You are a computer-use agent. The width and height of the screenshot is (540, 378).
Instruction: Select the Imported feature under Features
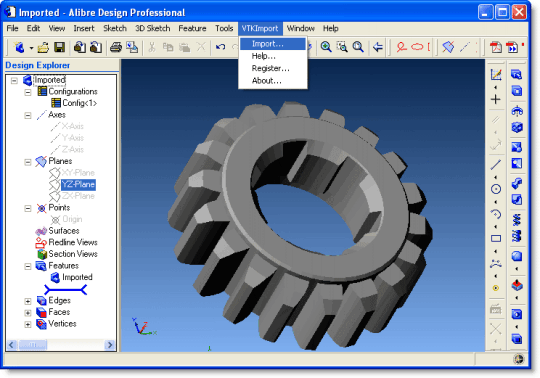pyautogui.click(x=77, y=277)
